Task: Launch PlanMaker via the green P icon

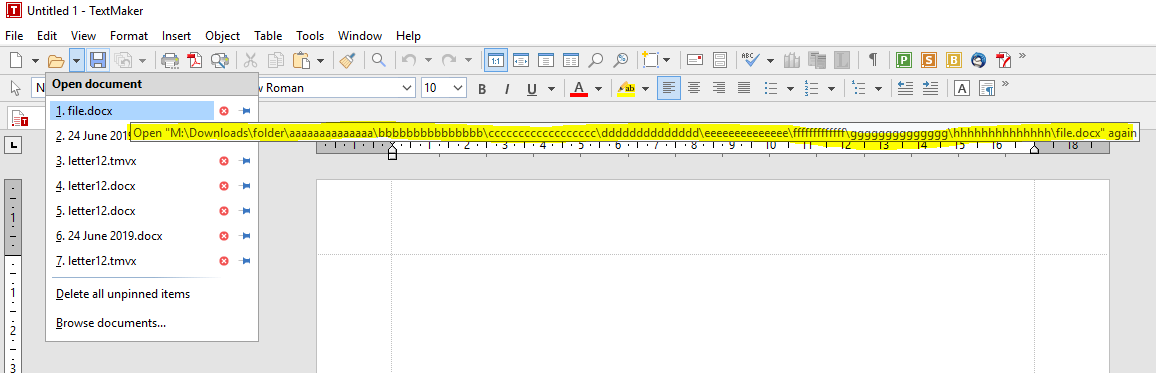Action: pos(904,60)
